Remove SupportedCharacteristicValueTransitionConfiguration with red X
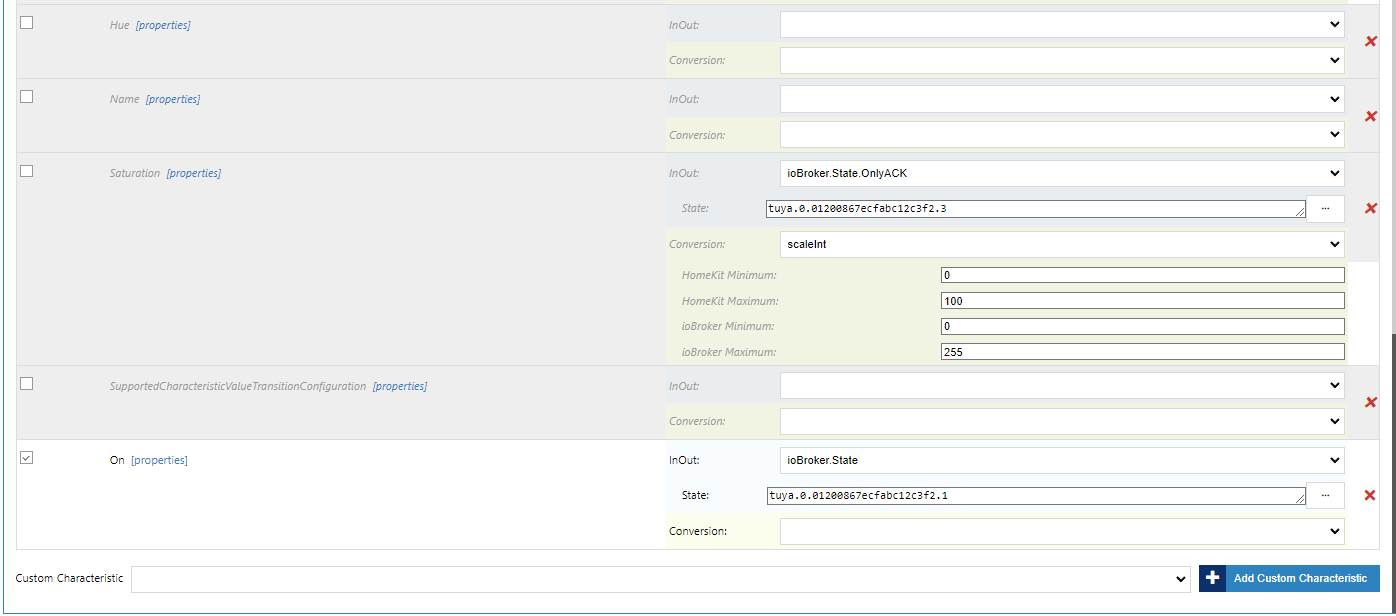Viewport: 1396px width, 616px height. (x=1371, y=402)
